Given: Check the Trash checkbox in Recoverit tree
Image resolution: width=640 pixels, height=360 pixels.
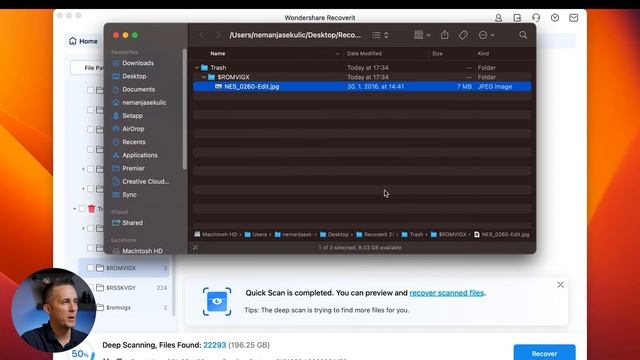Looking at the screenshot, I should tap(82, 209).
